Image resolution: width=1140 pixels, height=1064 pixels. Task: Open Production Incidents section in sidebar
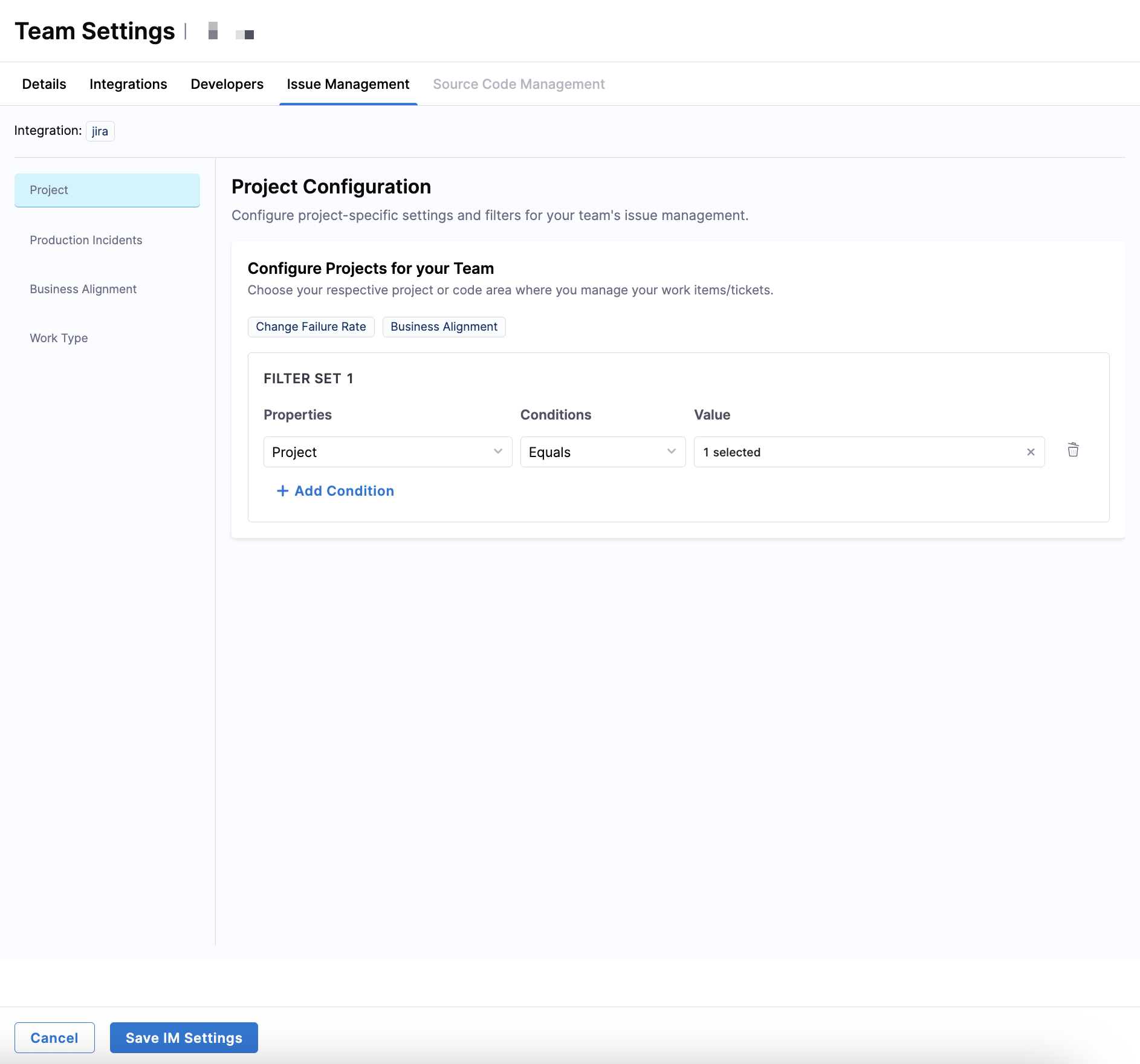coord(86,240)
